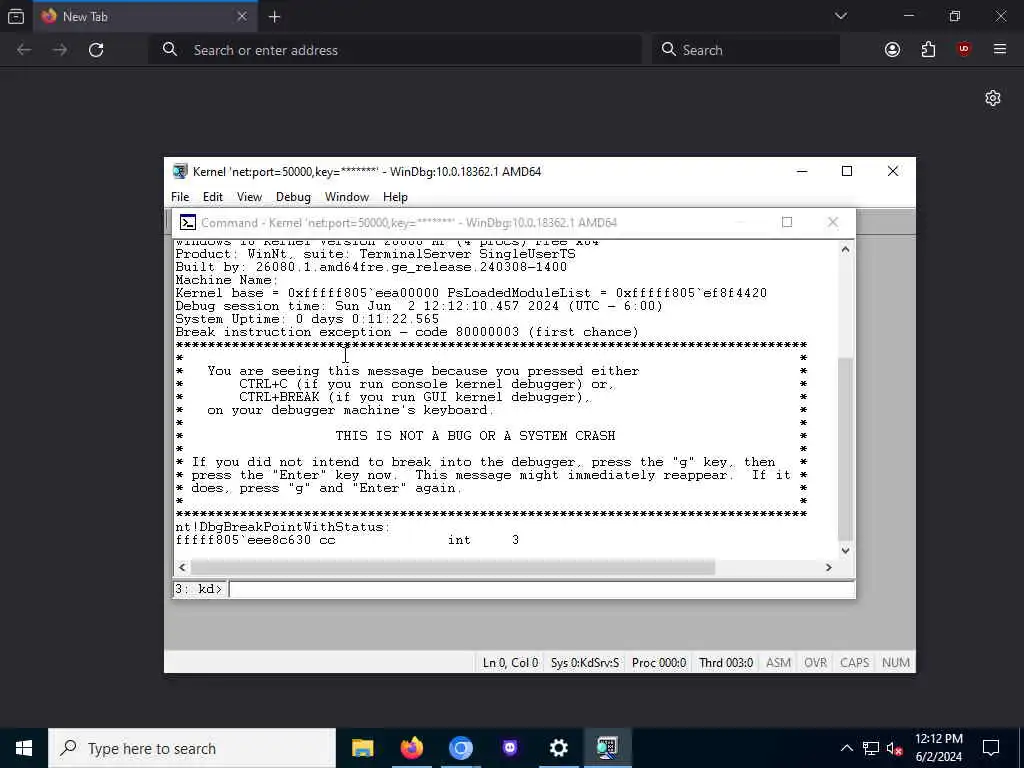Click 'nt!DbgBreakPointWithStatus:' line
The image size is (1024, 768).
coord(283,527)
